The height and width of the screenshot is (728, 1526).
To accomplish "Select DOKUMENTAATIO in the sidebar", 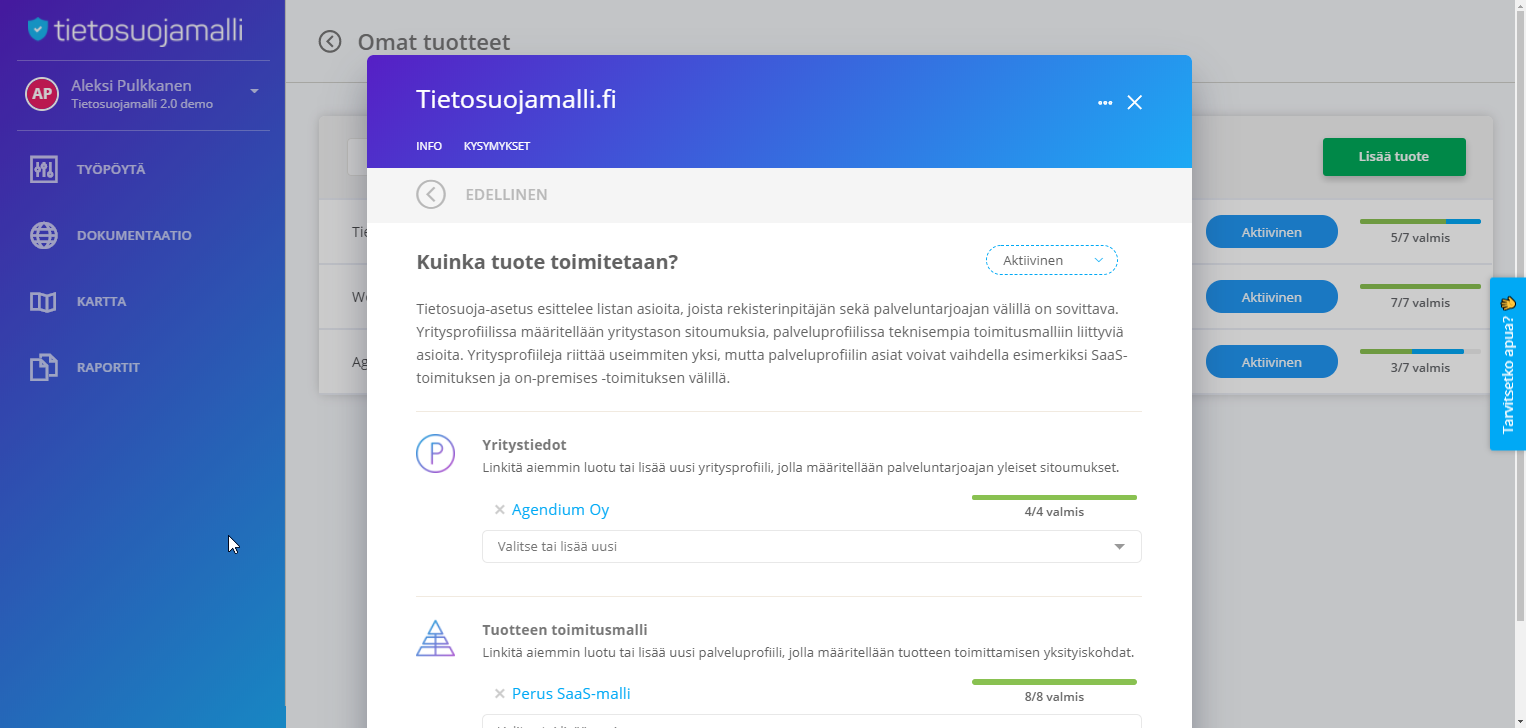I will pos(134,236).
